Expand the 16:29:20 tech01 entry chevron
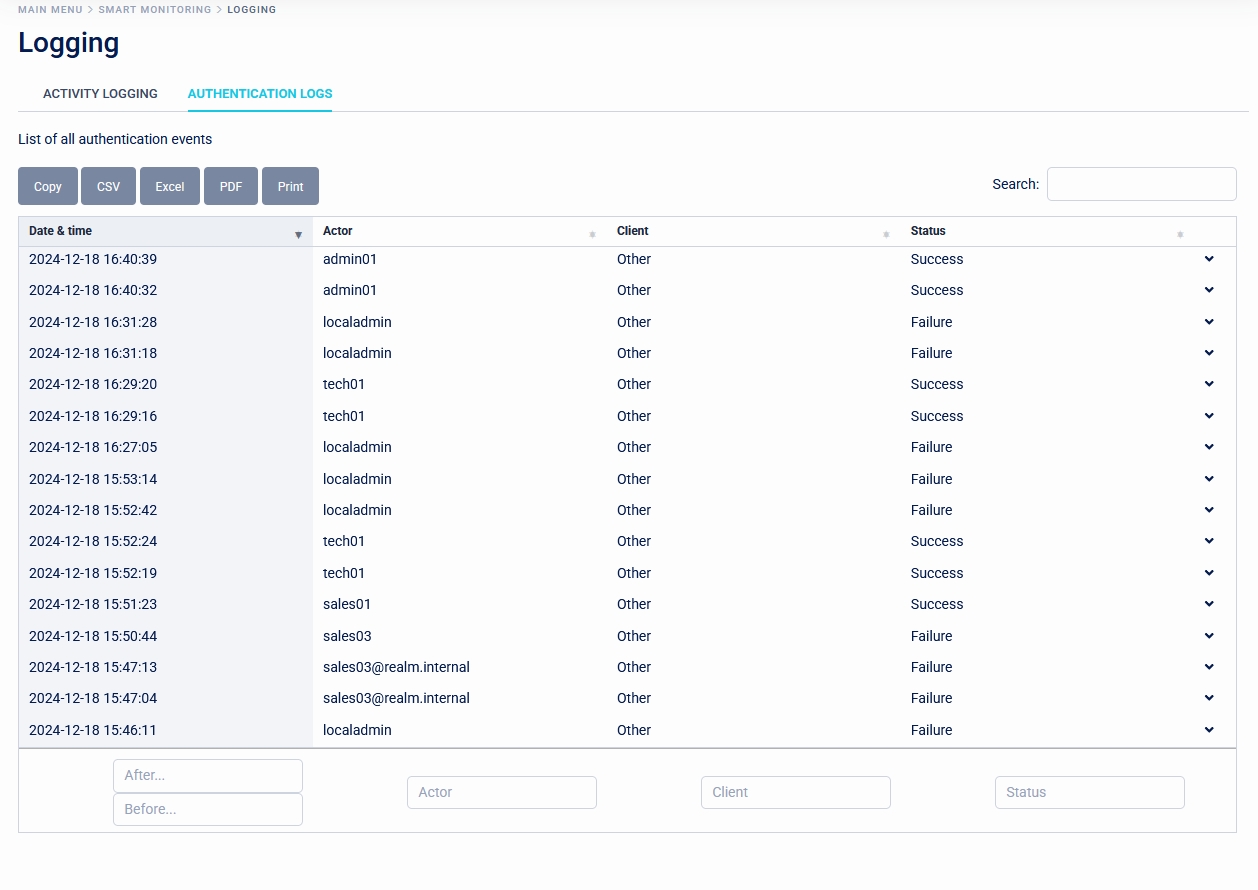1258x890 pixels. pos(1208,384)
